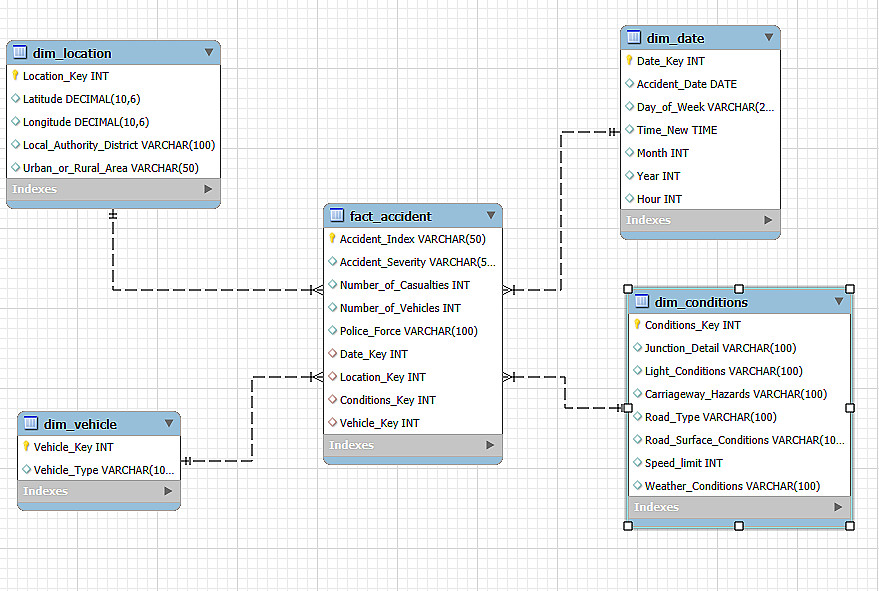Click the top-left resize handle of dim_conditions
Image resolution: width=879 pixels, height=591 pixels.
[x=628, y=289]
